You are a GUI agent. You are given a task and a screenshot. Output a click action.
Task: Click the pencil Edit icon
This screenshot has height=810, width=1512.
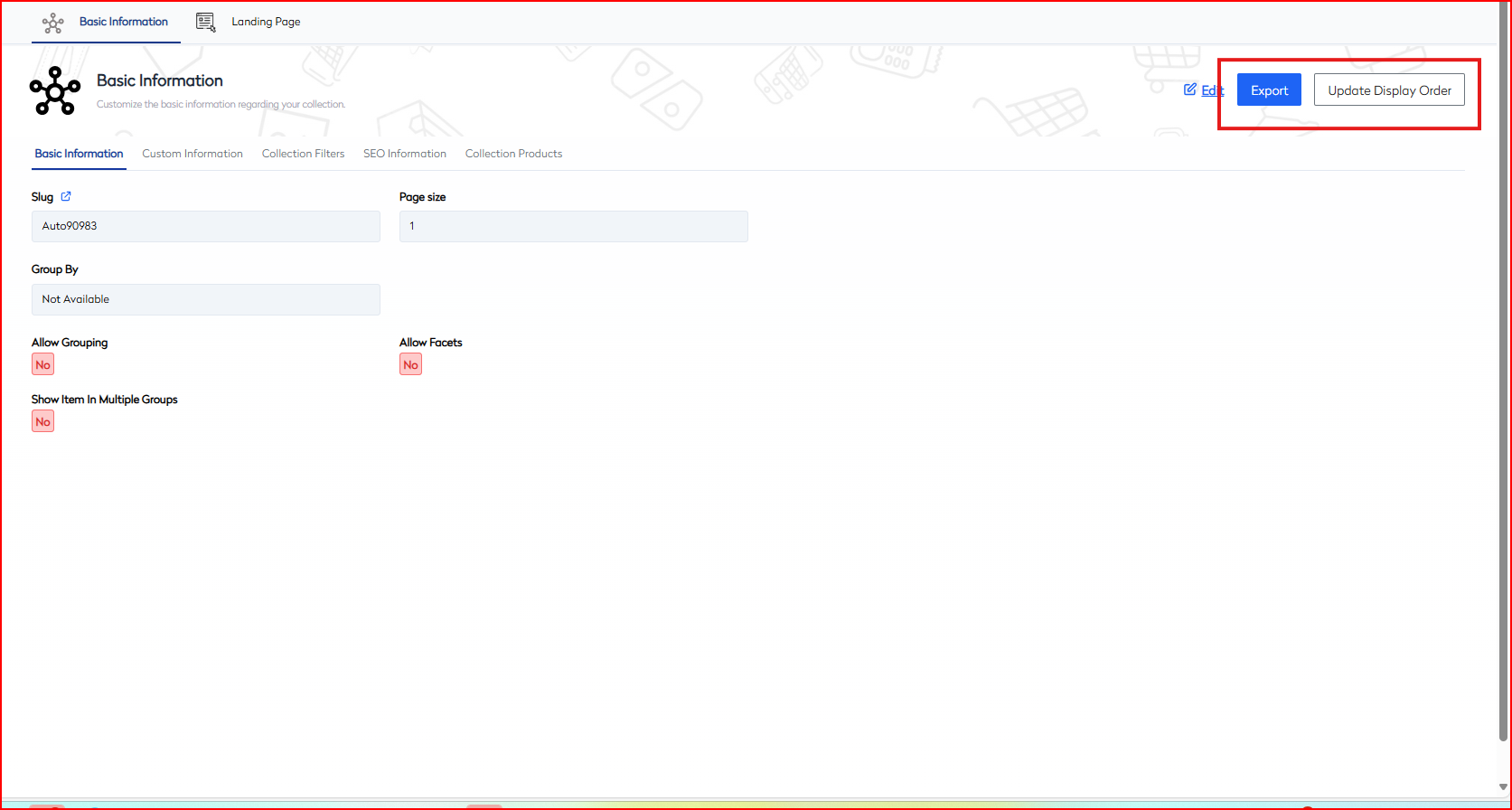(1190, 89)
